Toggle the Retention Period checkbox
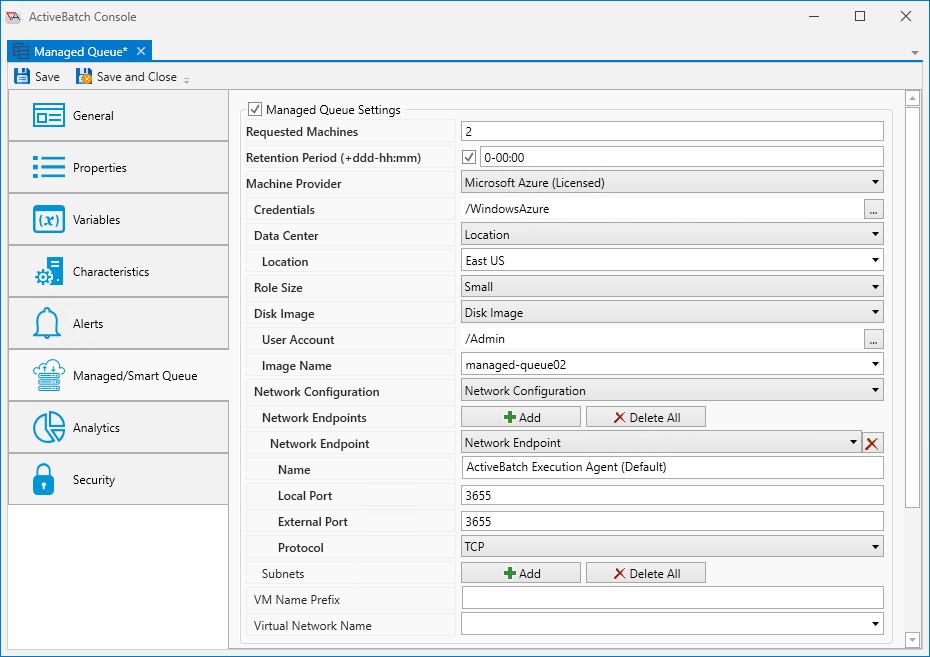This screenshot has height=657, width=930. (x=469, y=157)
